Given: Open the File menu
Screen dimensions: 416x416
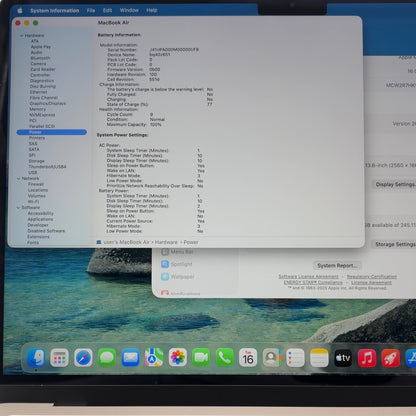Looking at the screenshot, I should [x=91, y=10].
